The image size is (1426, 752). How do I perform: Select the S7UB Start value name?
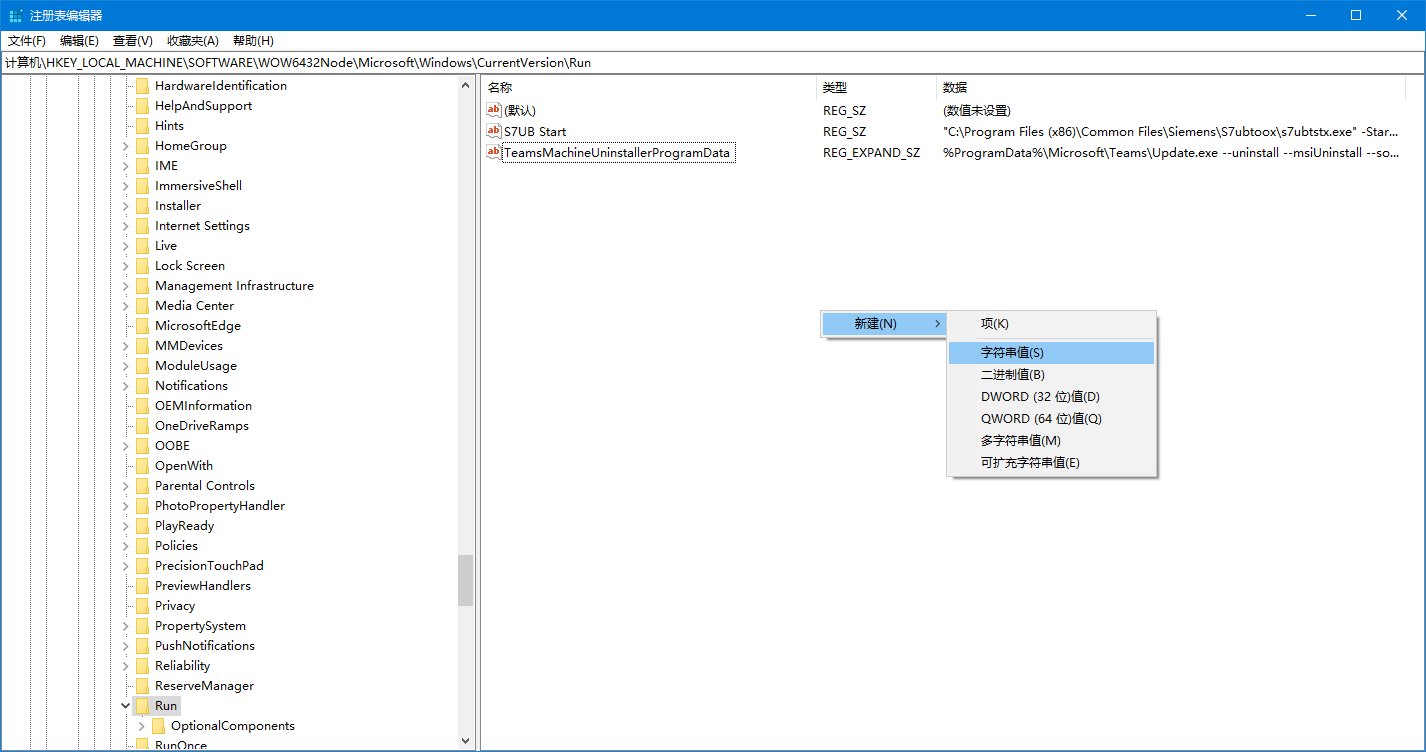[x=535, y=132]
